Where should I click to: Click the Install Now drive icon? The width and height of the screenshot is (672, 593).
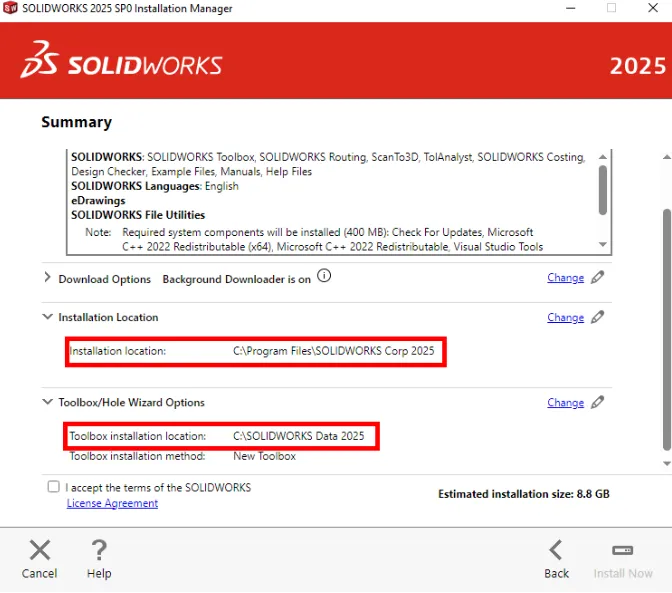623,550
